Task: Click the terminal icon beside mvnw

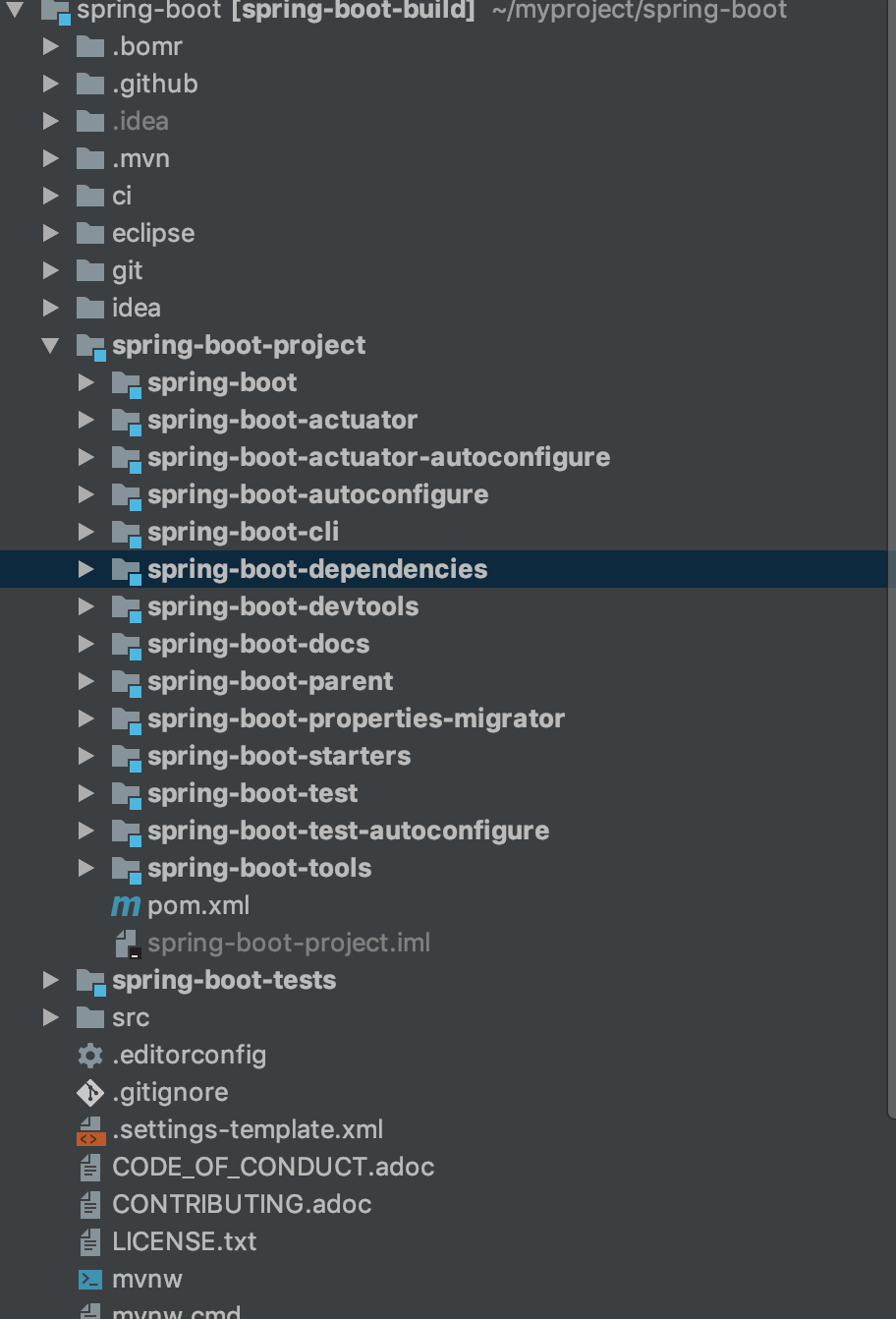Action: [90, 1279]
